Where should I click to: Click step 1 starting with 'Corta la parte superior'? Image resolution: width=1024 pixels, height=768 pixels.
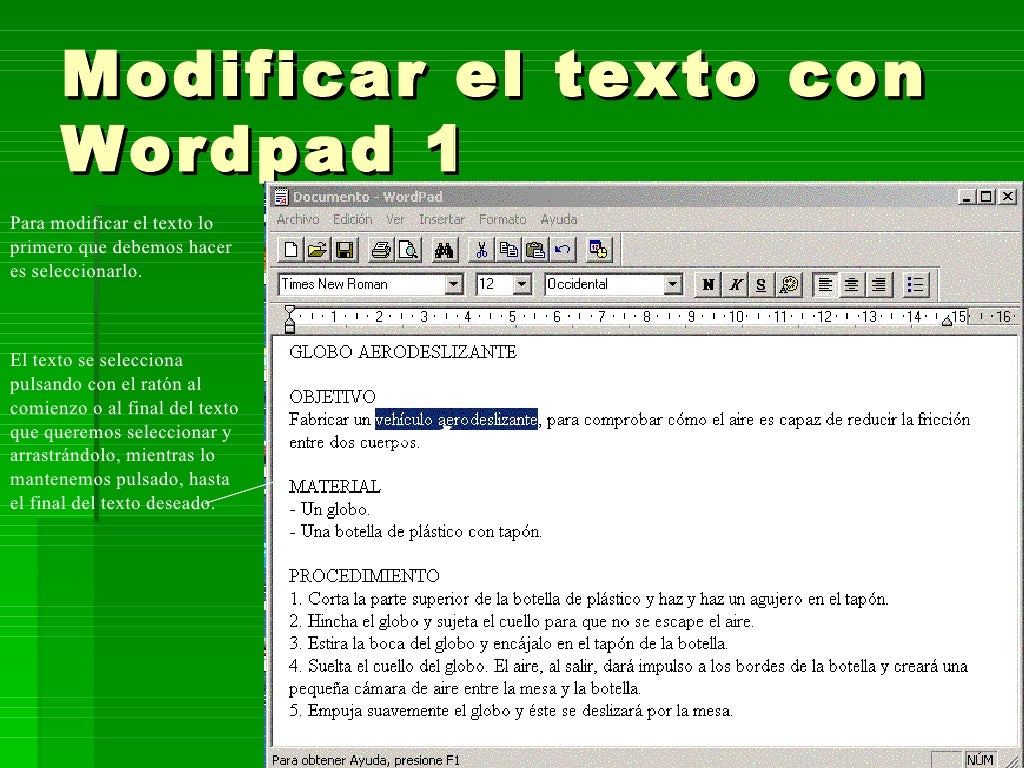(588, 599)
